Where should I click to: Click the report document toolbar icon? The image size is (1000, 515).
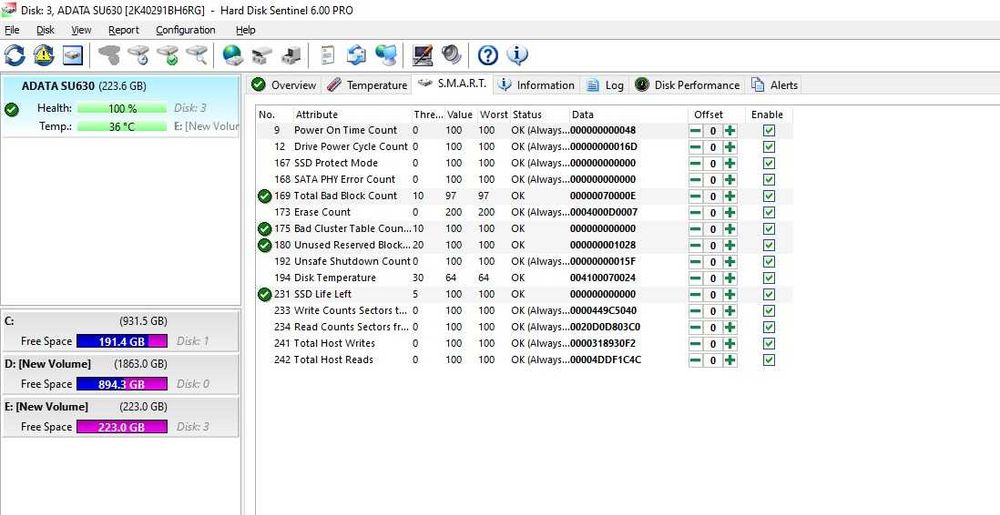point(327,55)
